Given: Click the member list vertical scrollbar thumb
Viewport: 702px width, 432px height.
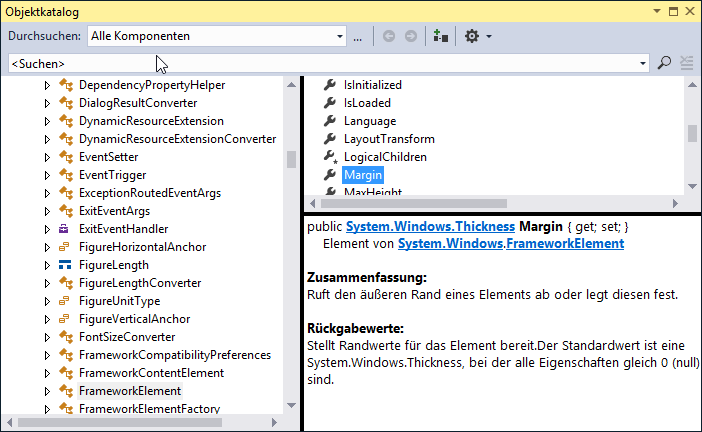Looking at the screenshot, I should point(692,133).
